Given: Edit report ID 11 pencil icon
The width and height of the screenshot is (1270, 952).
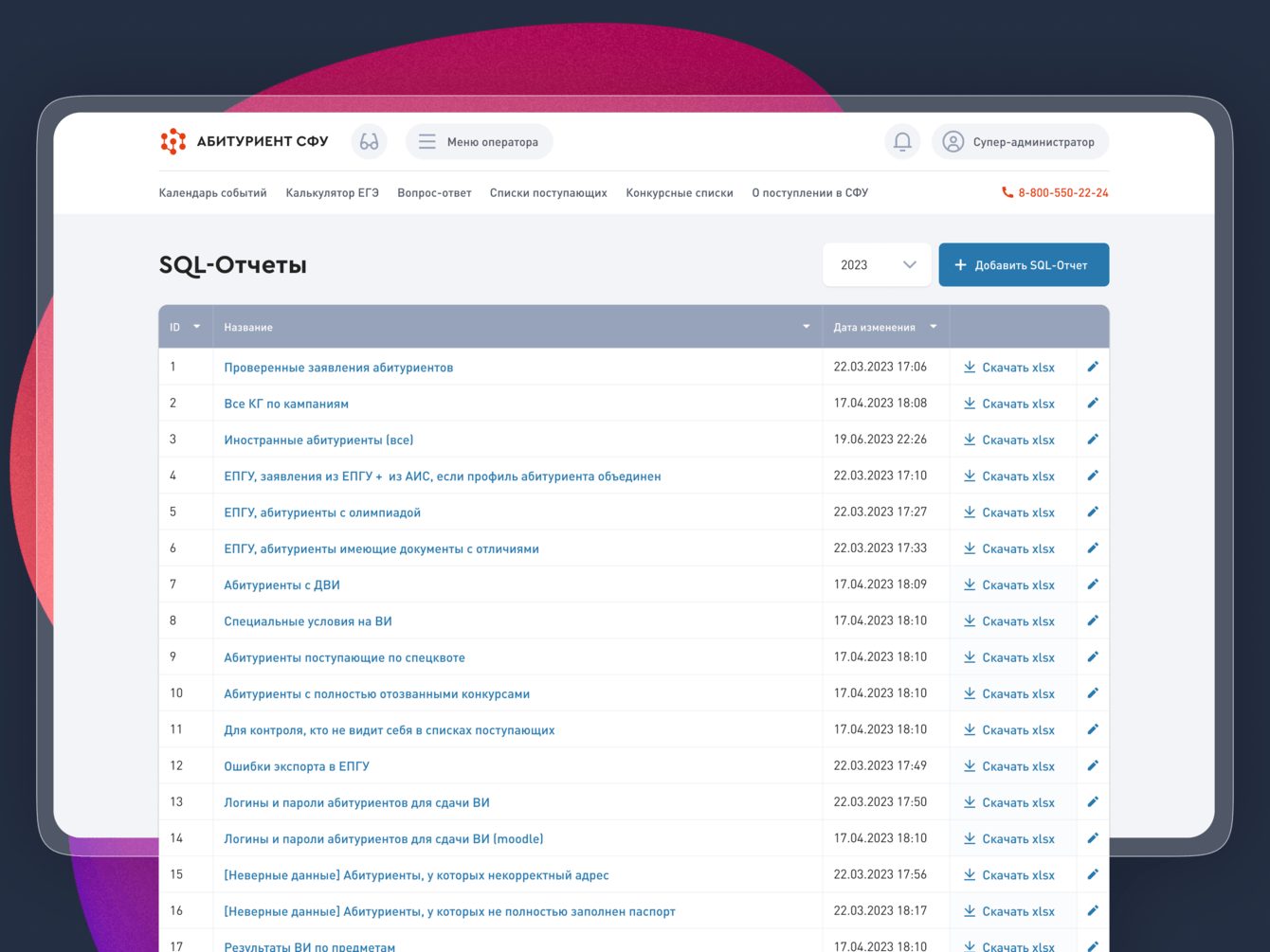Looking at the screenshot, I should tap(1093, 729).
